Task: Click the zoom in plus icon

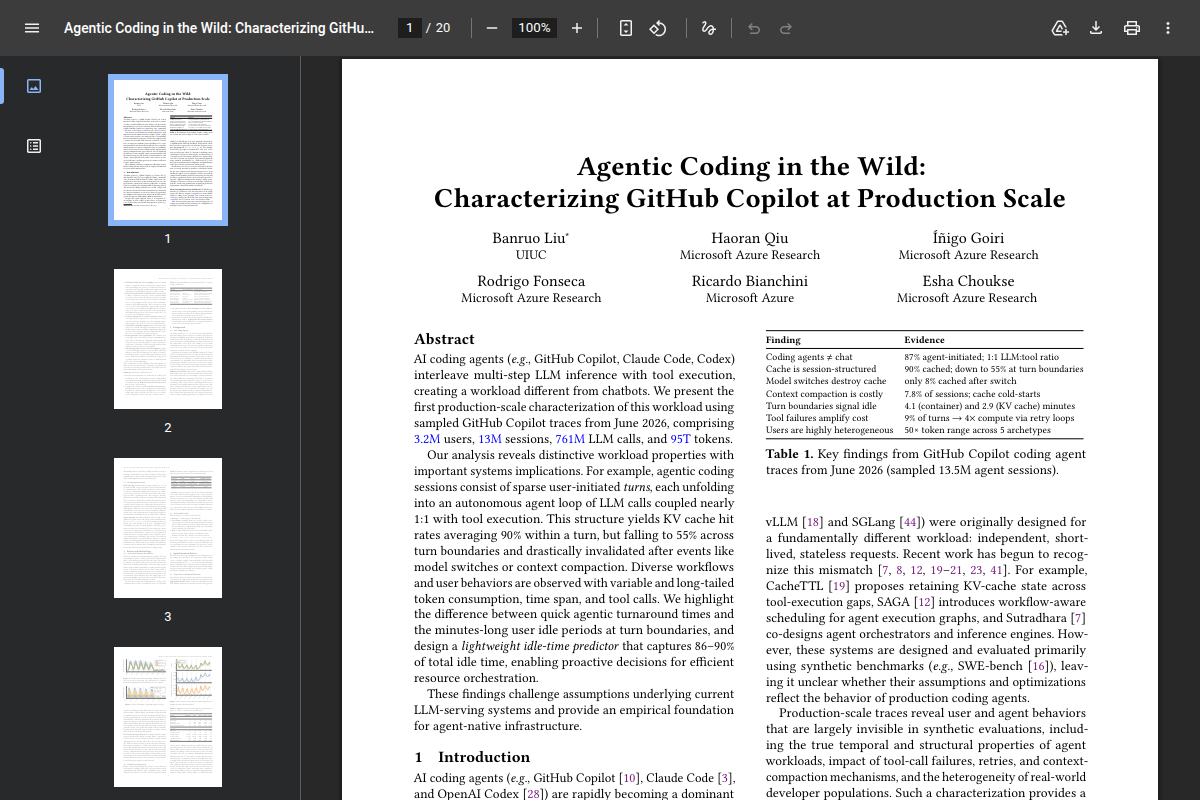Action: [577, 28]
